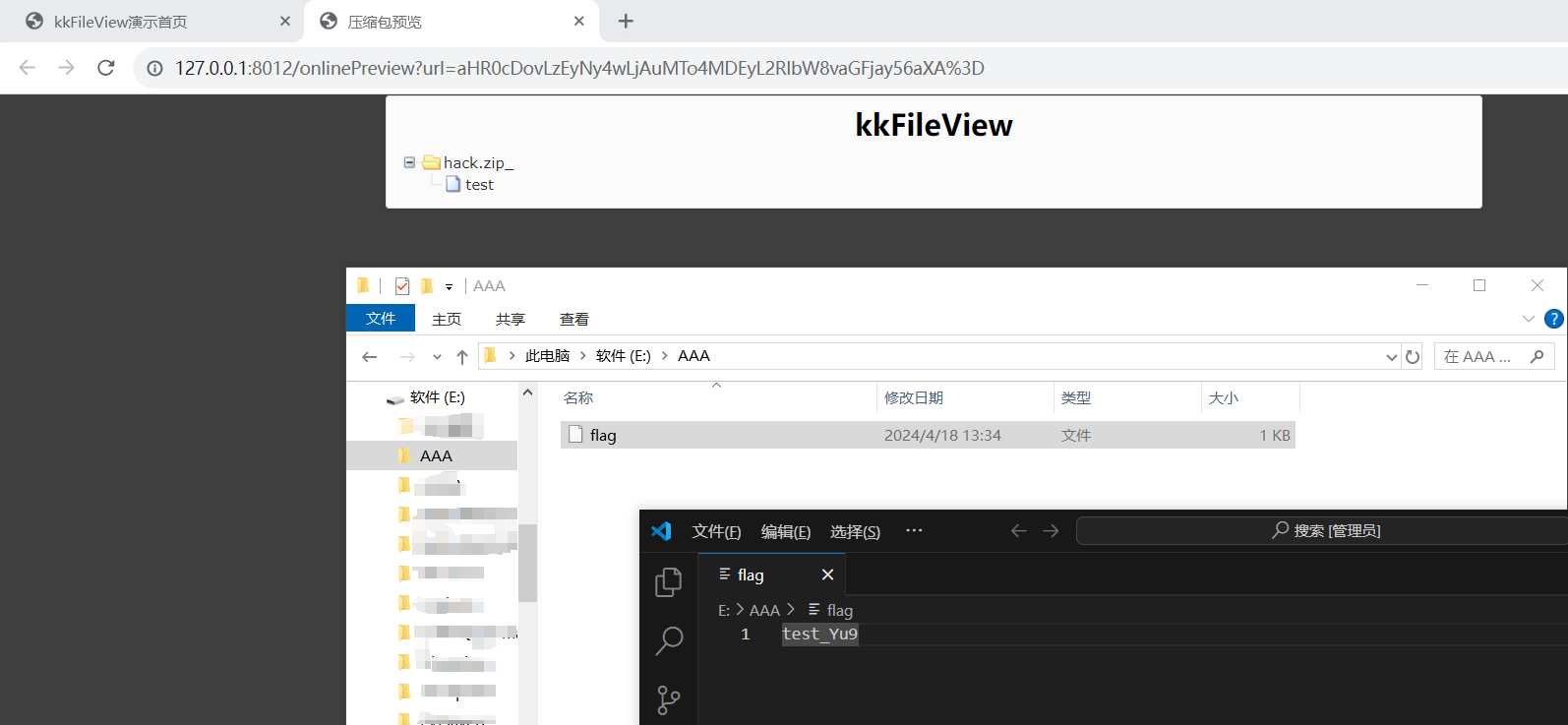Open the 共享 ribbon tab
1568x725 pixels.
coord(511,320)
